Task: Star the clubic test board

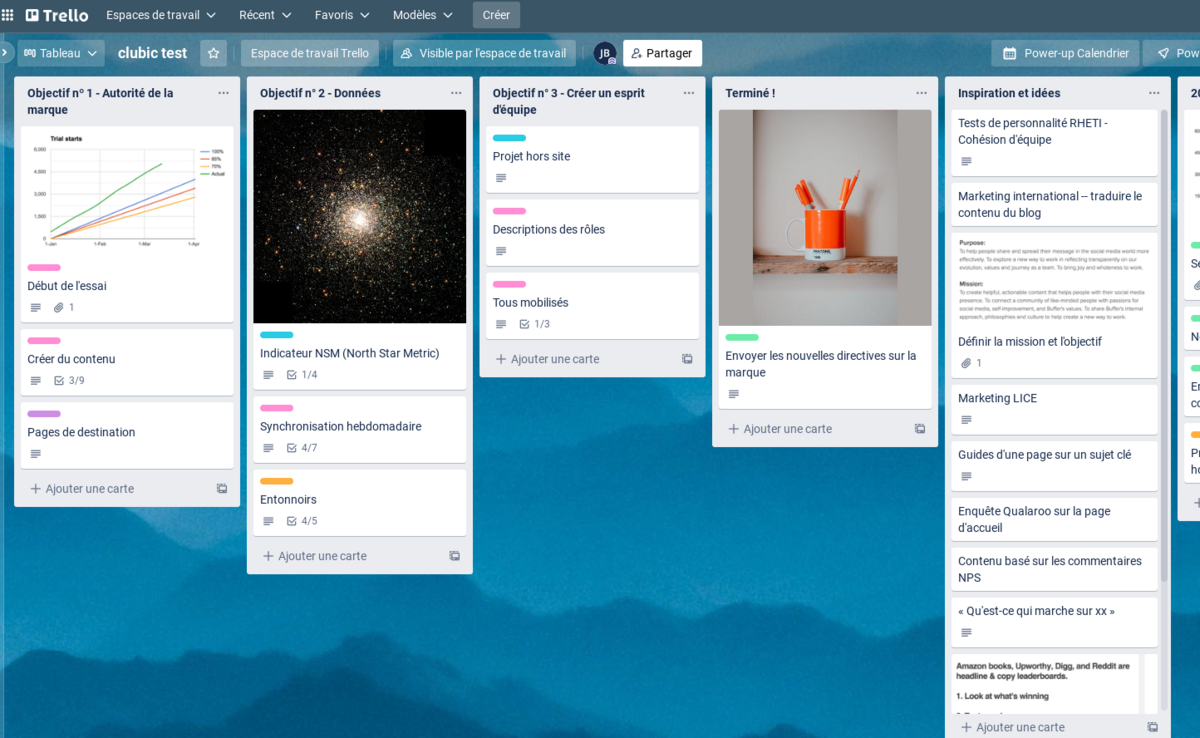Action: click(x=213, y=53)
